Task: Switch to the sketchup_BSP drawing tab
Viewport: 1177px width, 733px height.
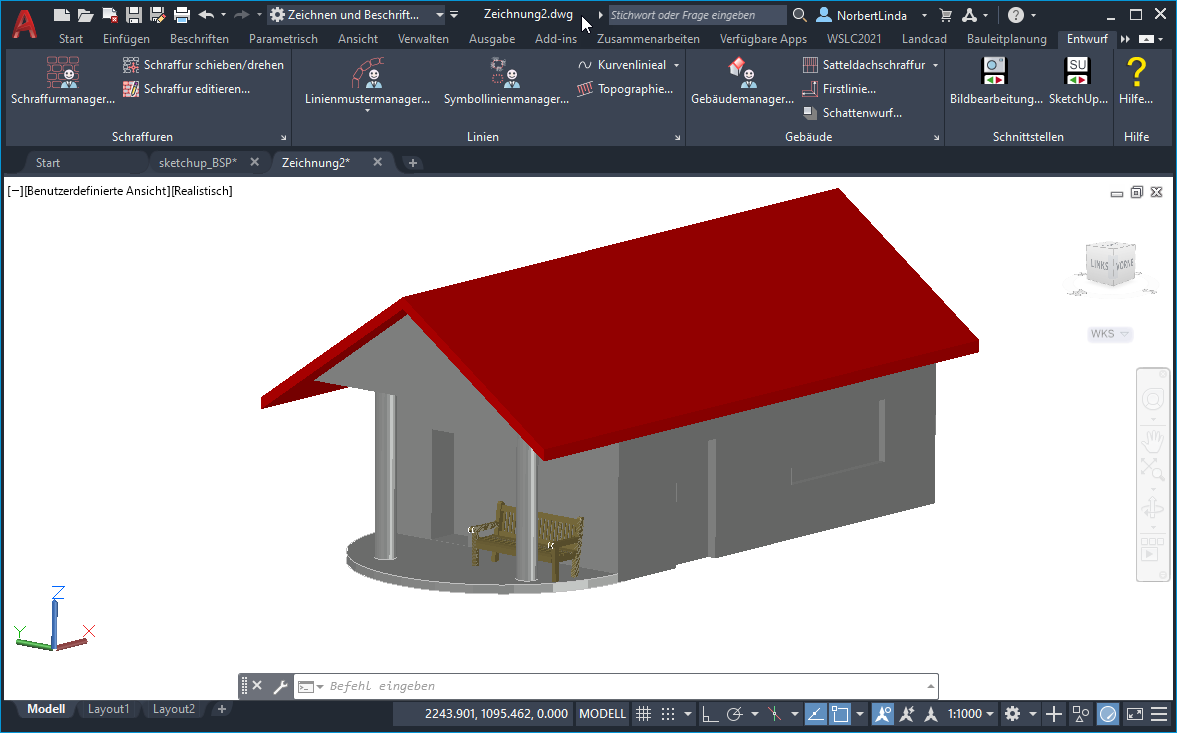Action: point(197,162)
